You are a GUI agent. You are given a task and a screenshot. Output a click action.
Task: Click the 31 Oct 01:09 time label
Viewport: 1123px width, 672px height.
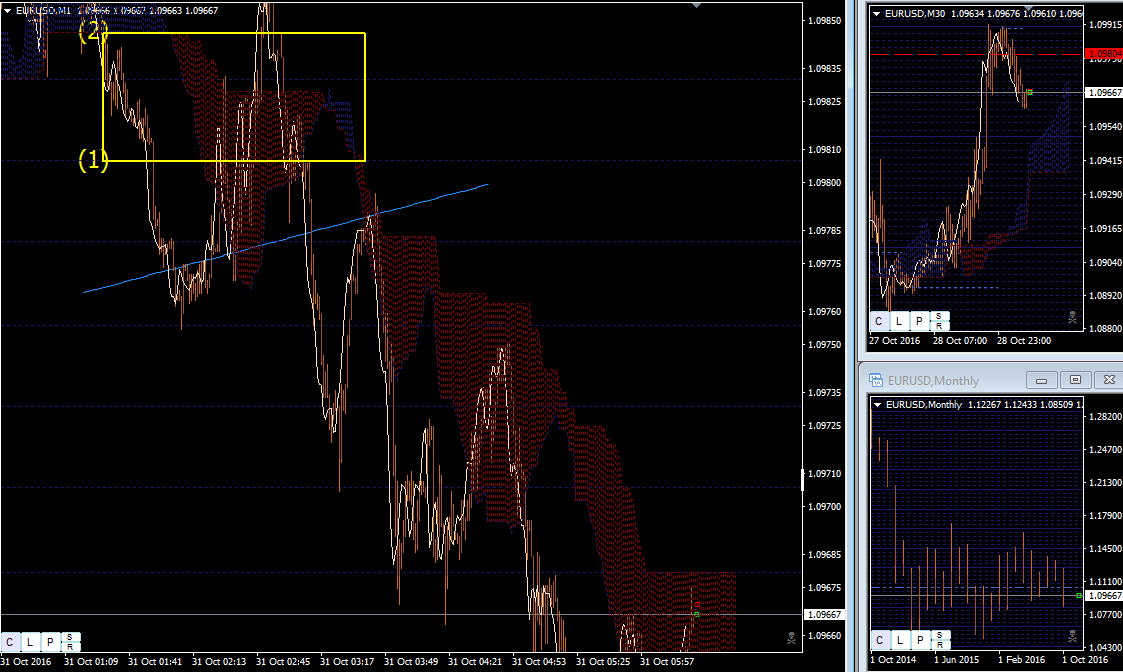point(91,661)
